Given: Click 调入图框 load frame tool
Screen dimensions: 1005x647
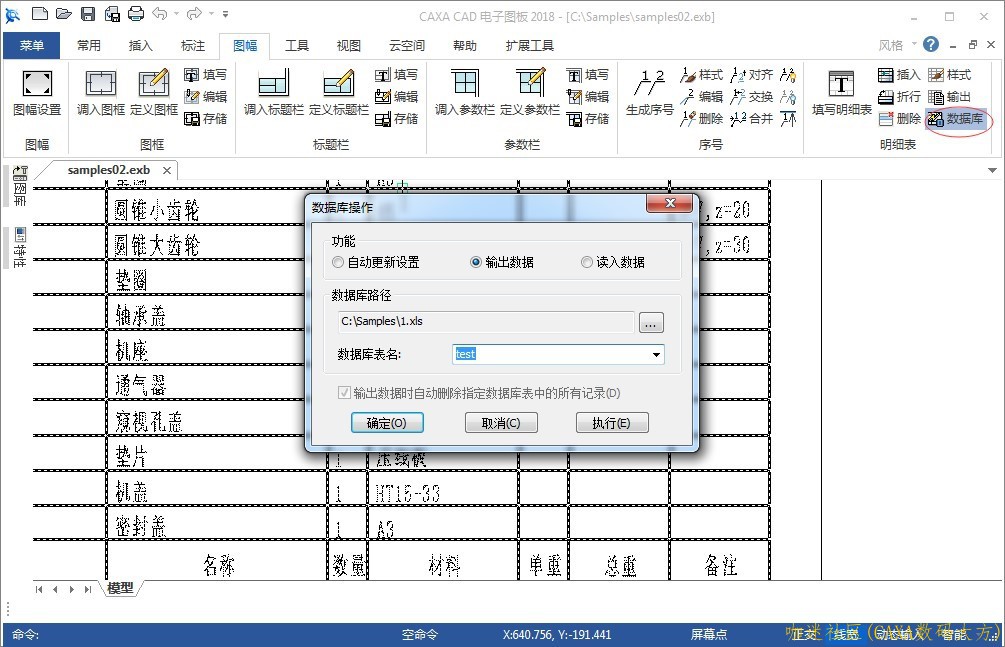Looking at the screenshot, I should (101, 94).
